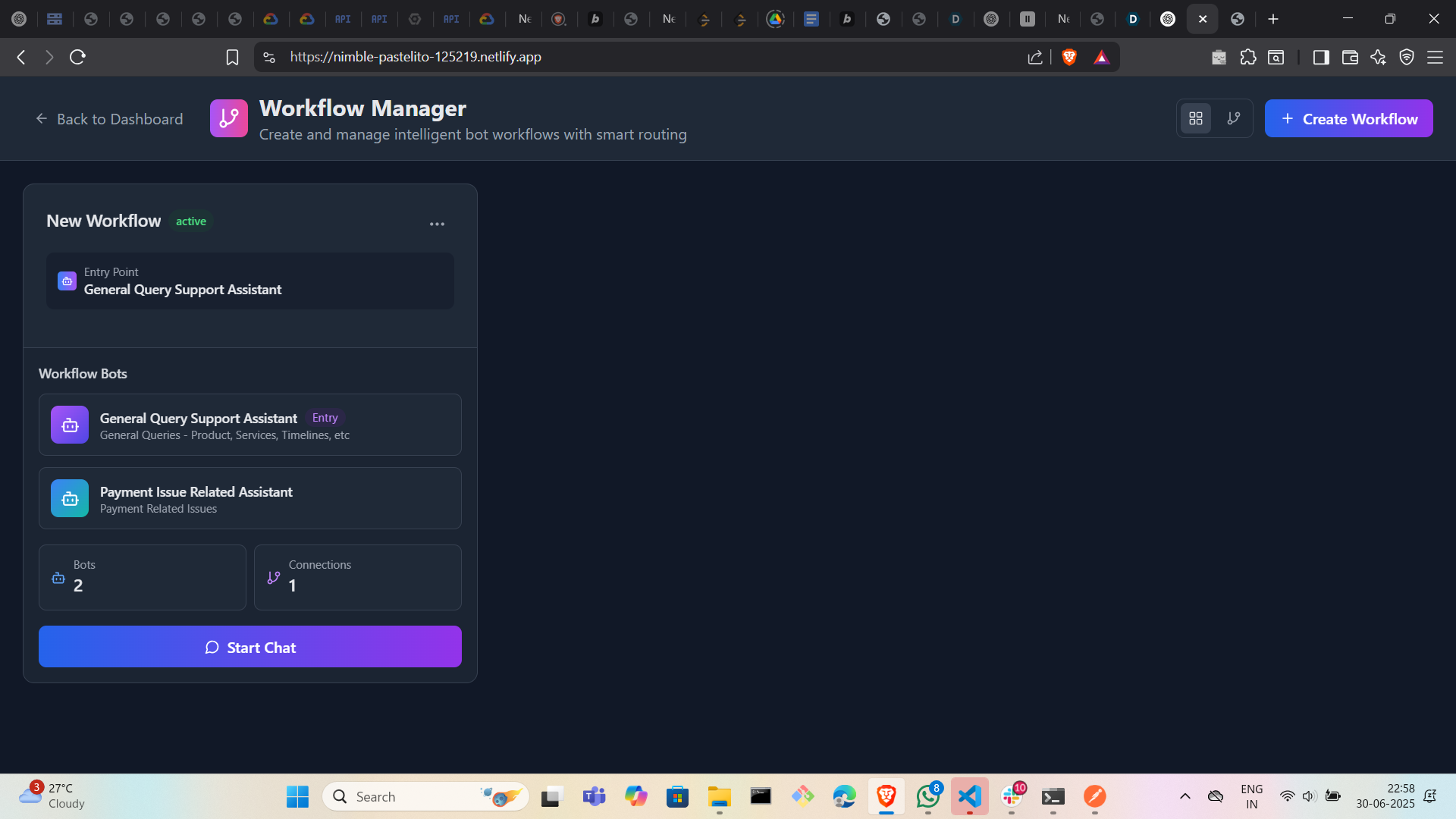Open browser extensions puzzle icon
This screenshot has height=819, width=1456.
point(1247,57)
